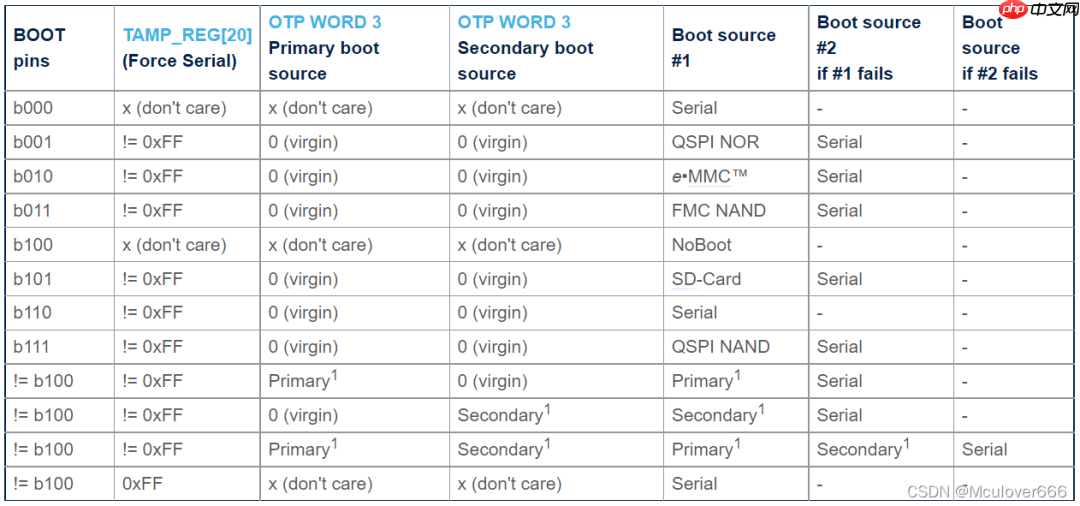
Task: Open OTP WORD 3 link above Primary boot source
Action: coord(324,22)
